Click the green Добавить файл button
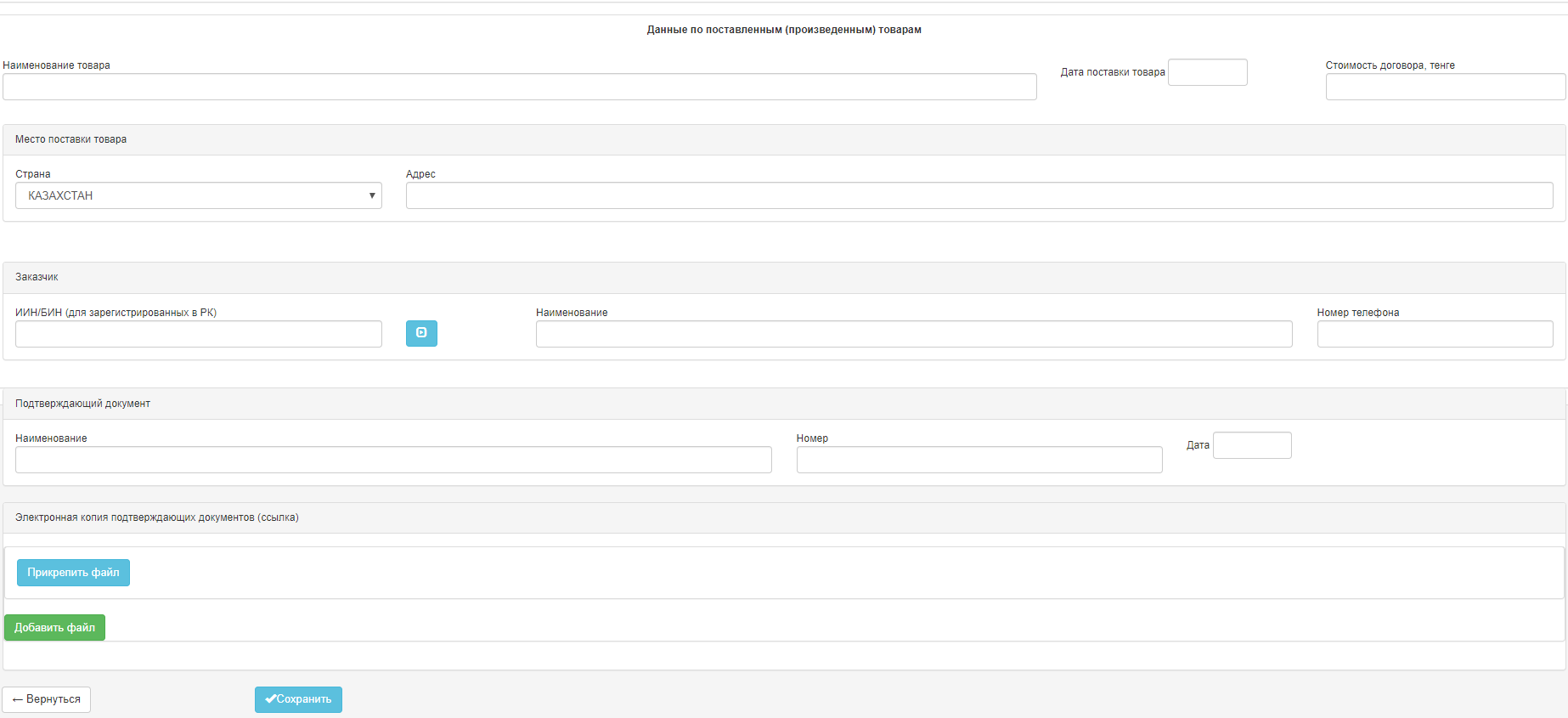This screenshot has height=718, width=1568. tap(54, 628)
